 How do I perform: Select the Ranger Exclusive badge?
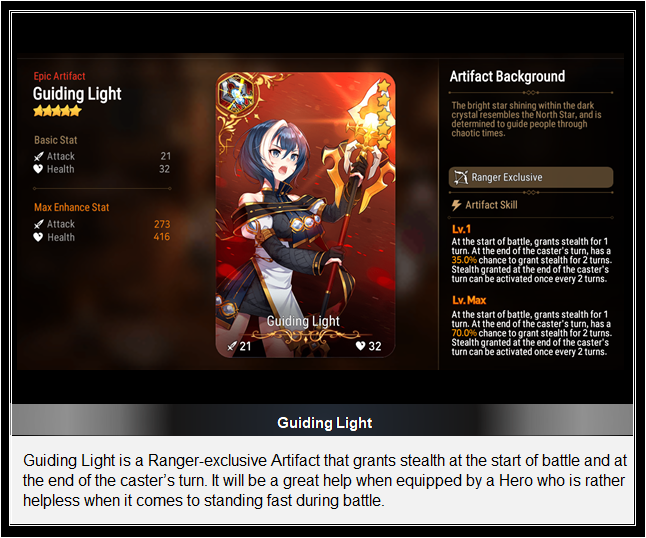pos(531,178)
